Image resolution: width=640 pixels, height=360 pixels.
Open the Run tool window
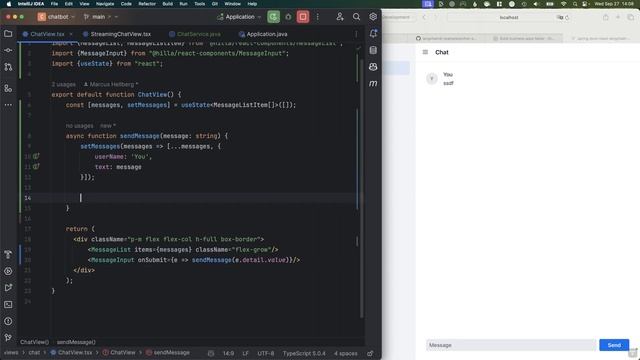coord(8,288)
